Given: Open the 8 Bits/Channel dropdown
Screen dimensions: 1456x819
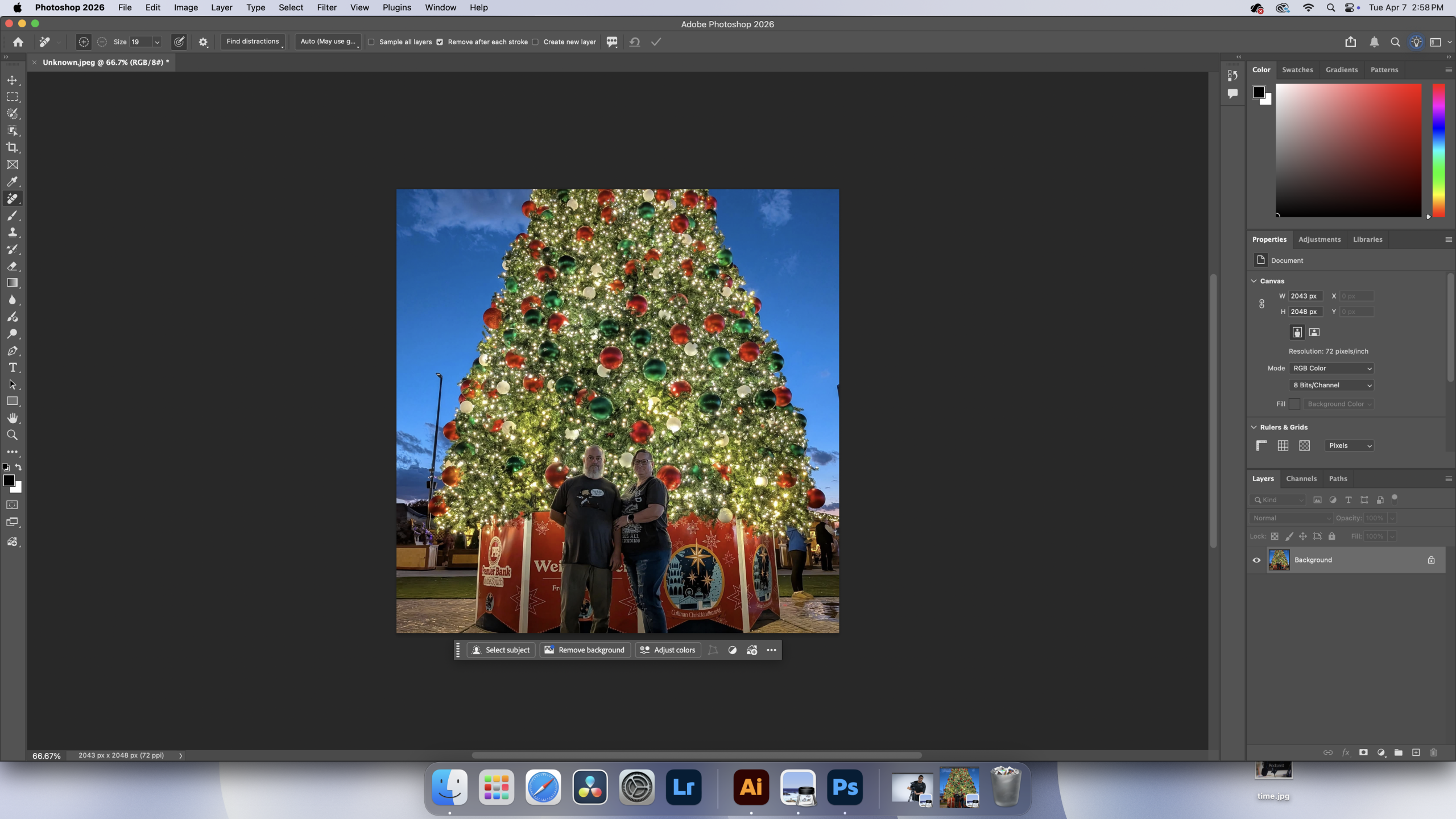Looking at the screenshot, I should (x=1331, y=385).
